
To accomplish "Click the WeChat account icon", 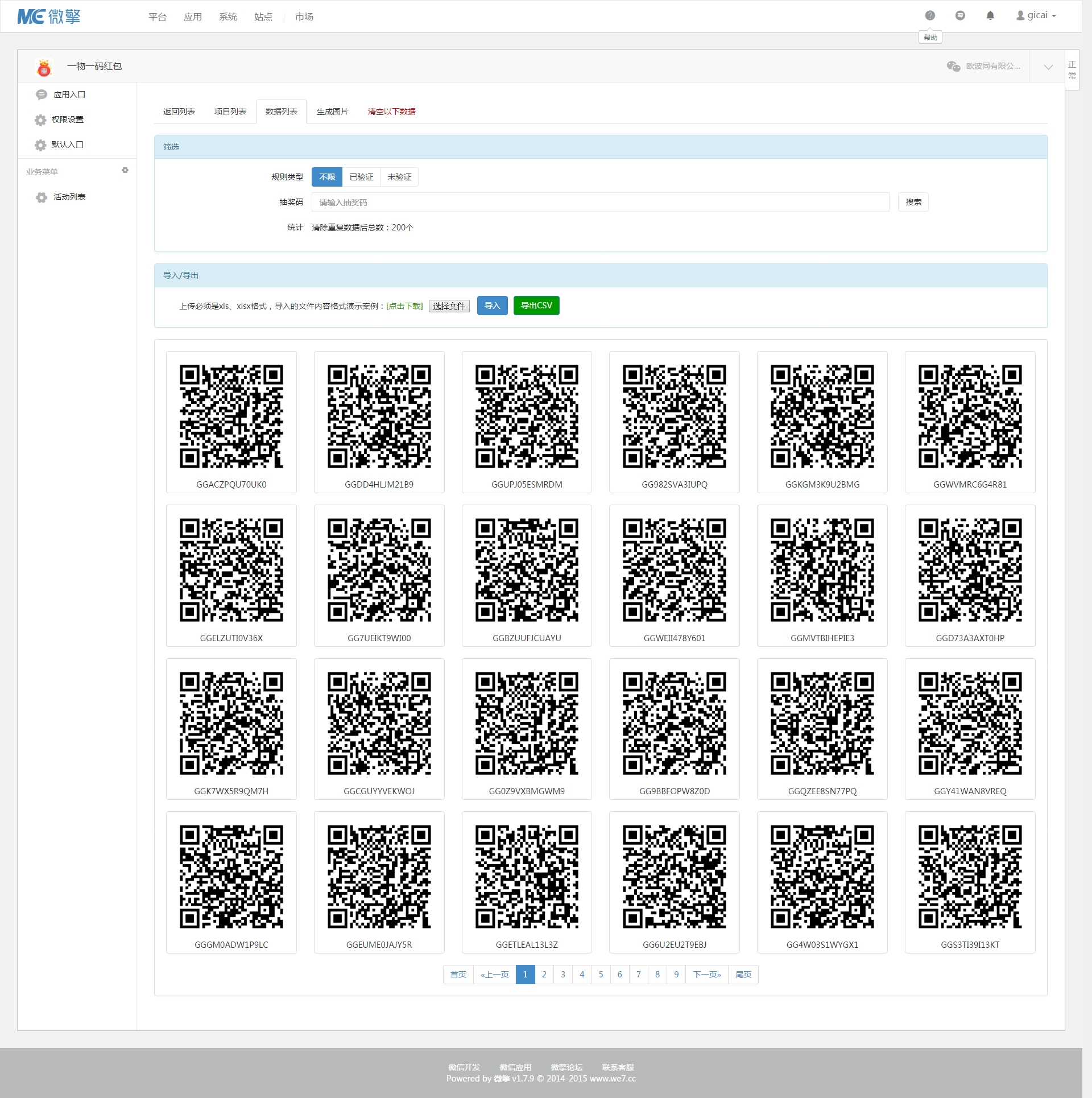I will (953, 67).
